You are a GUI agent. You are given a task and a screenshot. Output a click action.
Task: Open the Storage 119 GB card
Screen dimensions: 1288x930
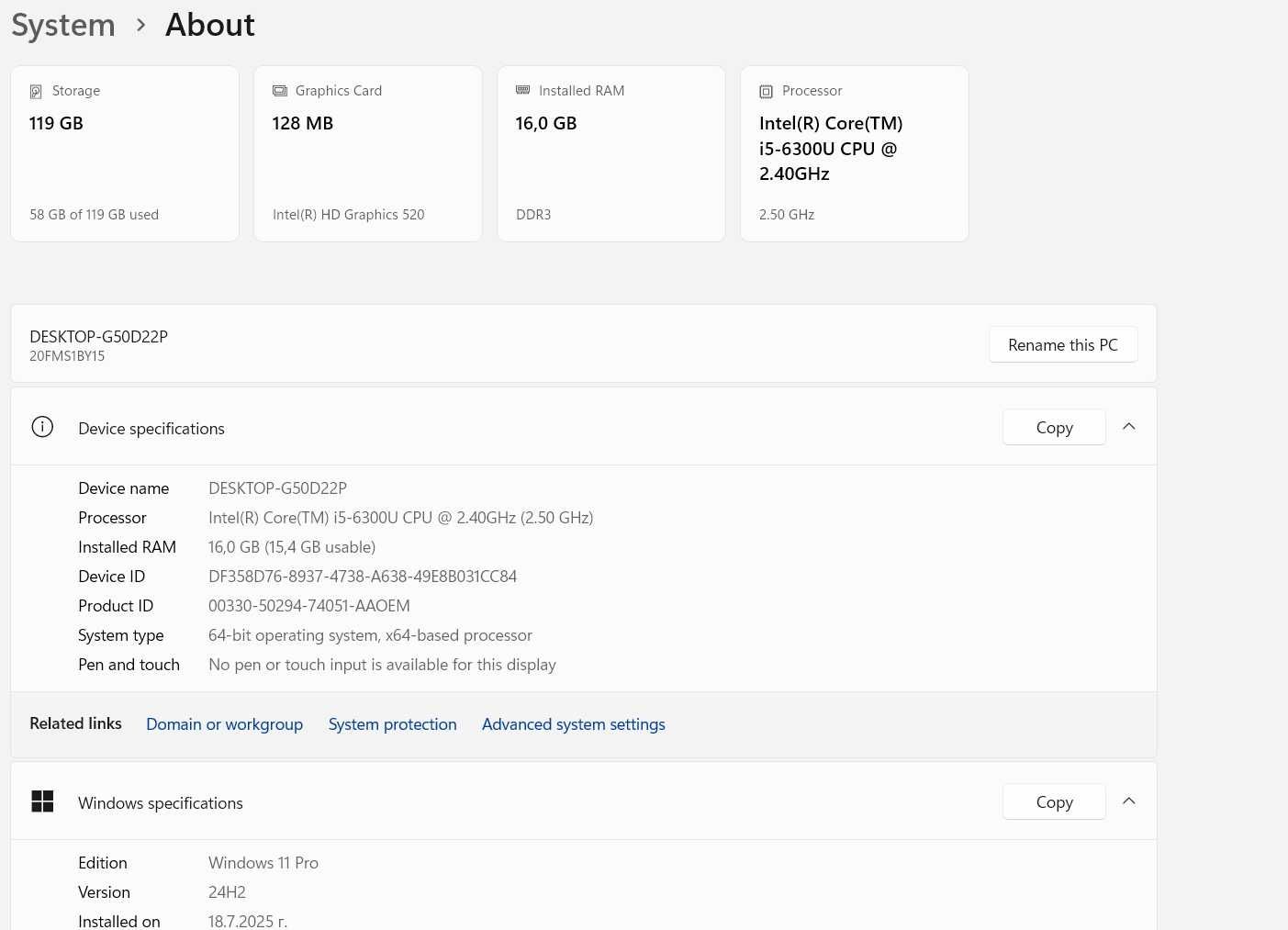point(125,153)
